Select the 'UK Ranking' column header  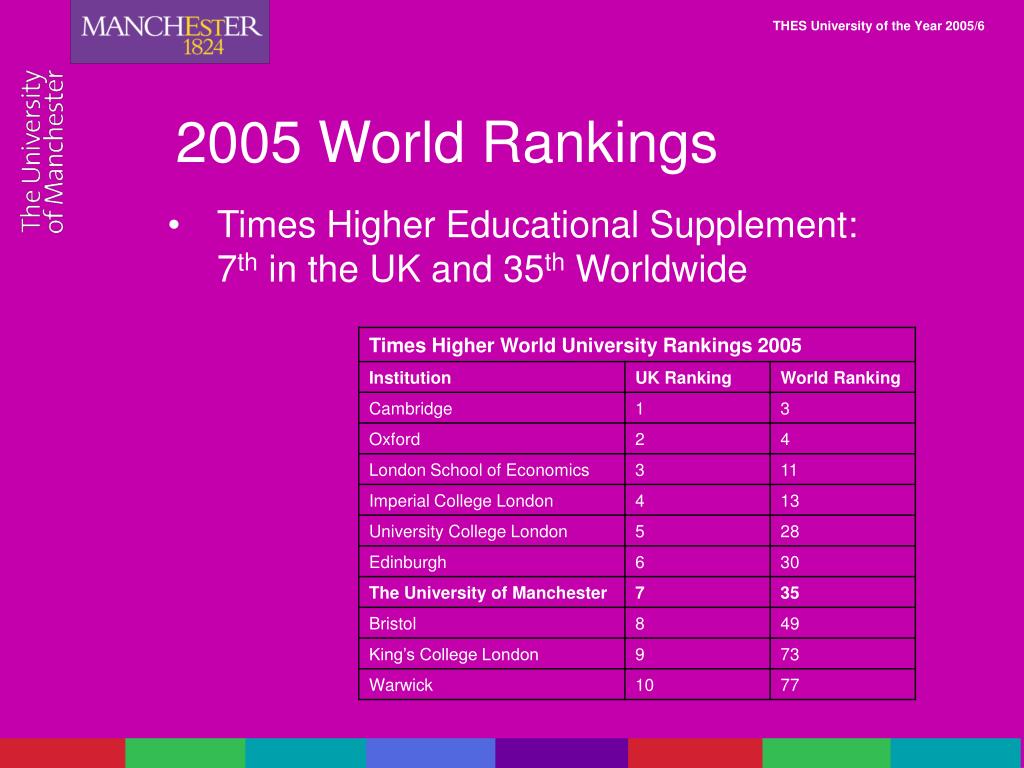[x=683, y=378]
